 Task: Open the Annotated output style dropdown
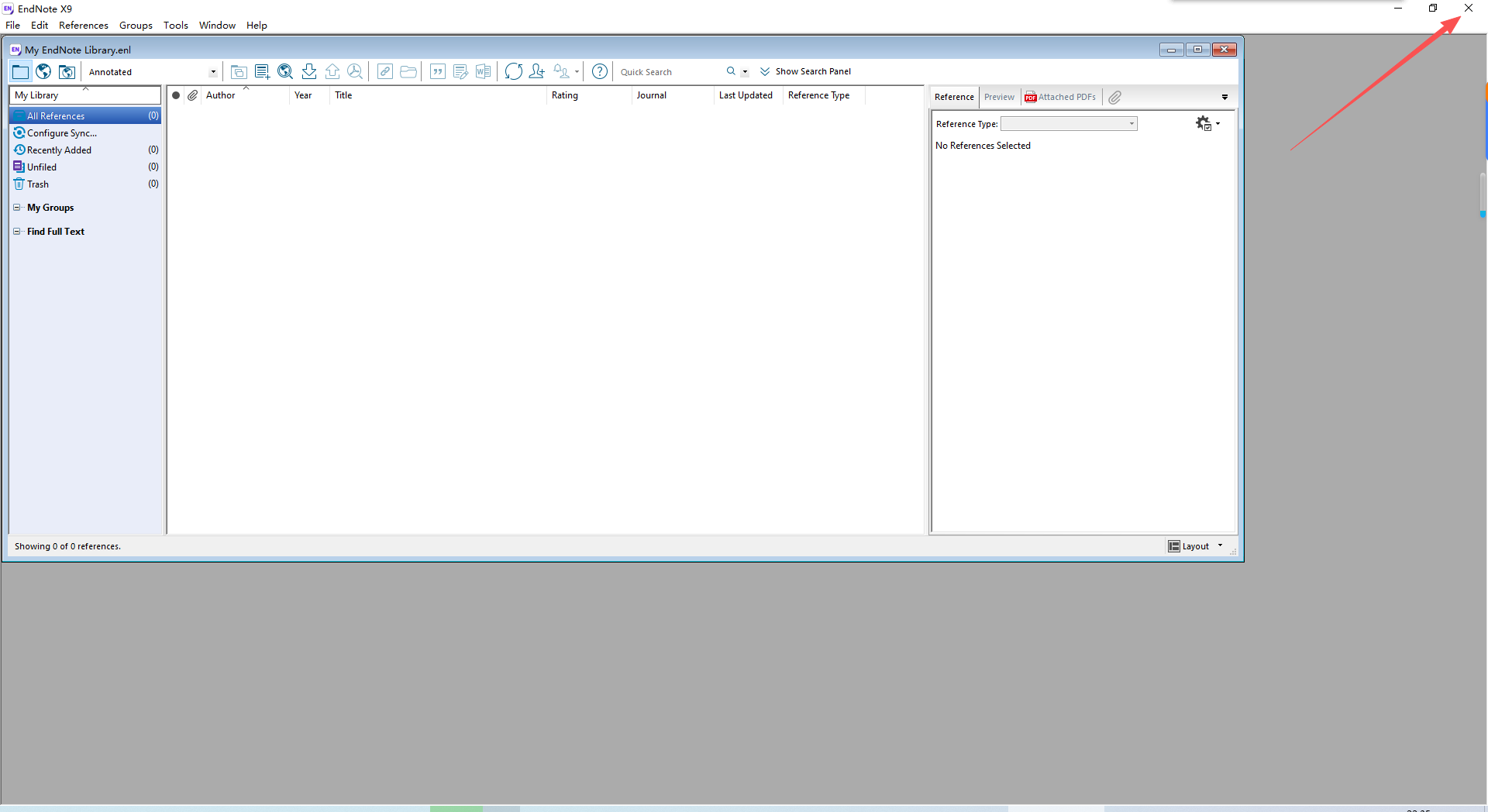(212, 71)
